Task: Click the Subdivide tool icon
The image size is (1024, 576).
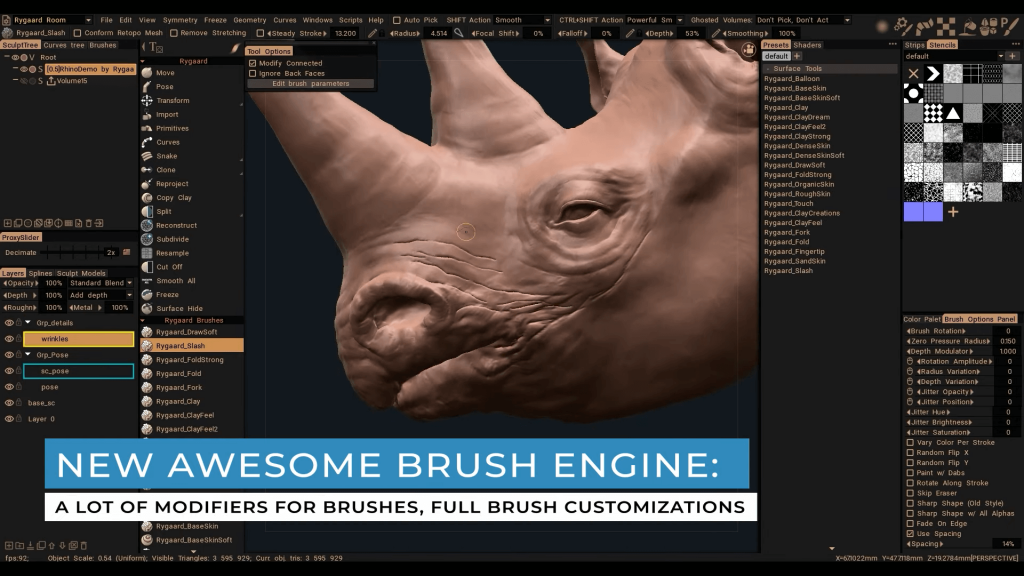Action: click(x=147, y=239)
